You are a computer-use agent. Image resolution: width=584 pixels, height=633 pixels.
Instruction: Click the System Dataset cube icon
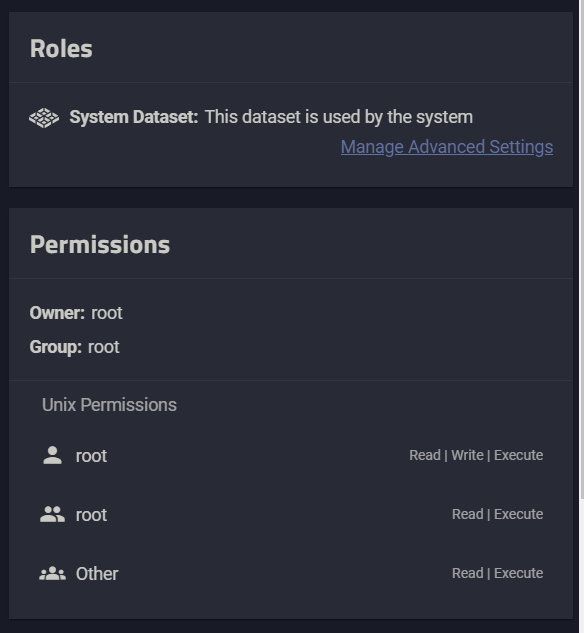44,118
